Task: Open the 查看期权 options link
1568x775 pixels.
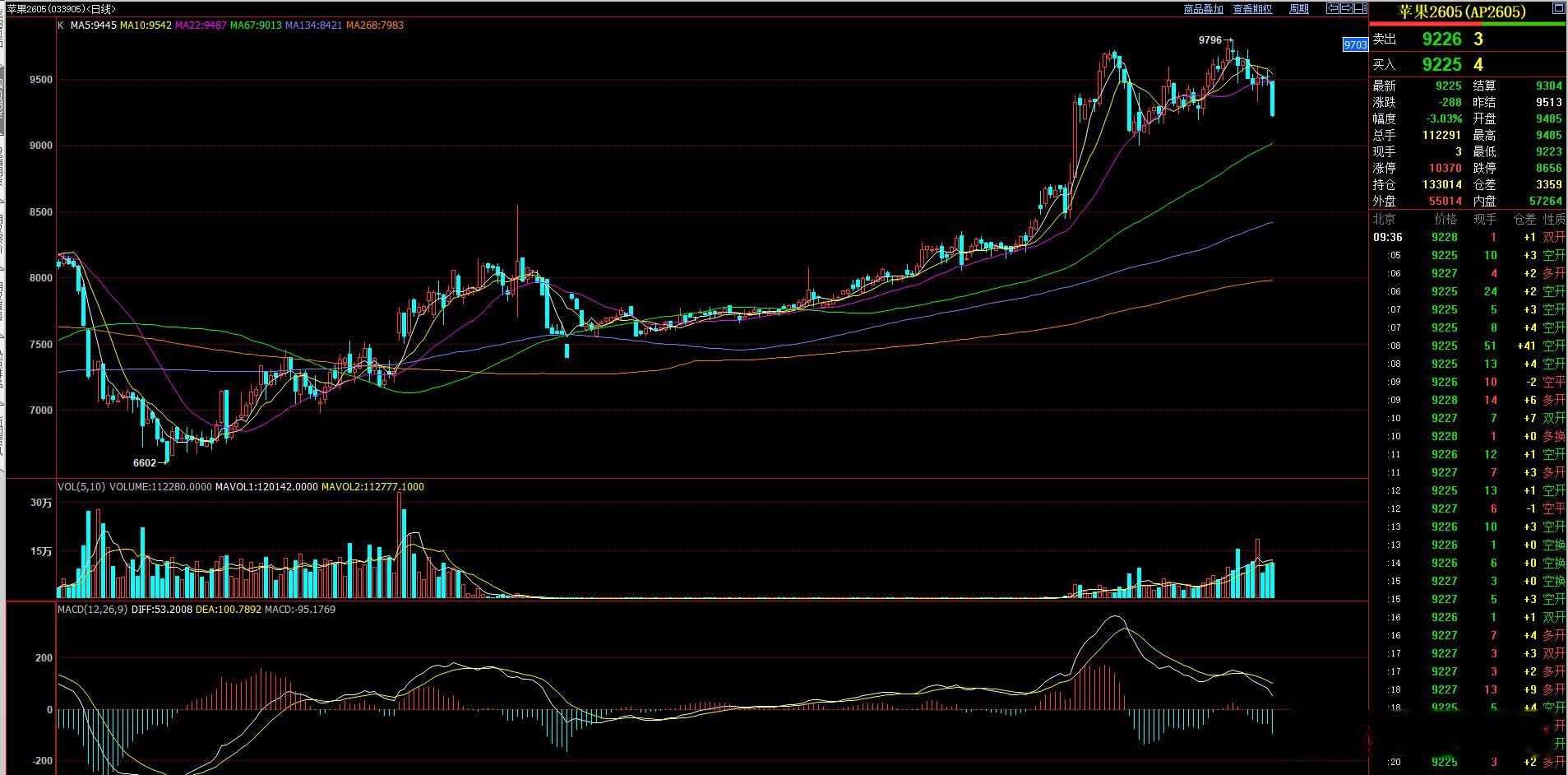Action: (1252, 9)
